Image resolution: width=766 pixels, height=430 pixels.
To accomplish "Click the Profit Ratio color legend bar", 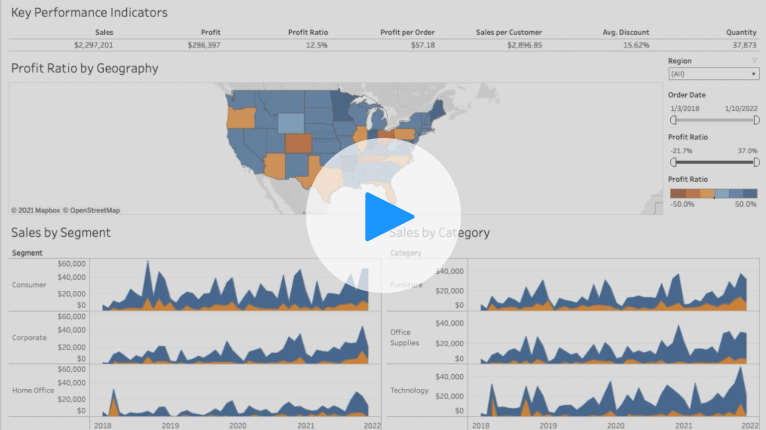I will [x=713, y=192].
